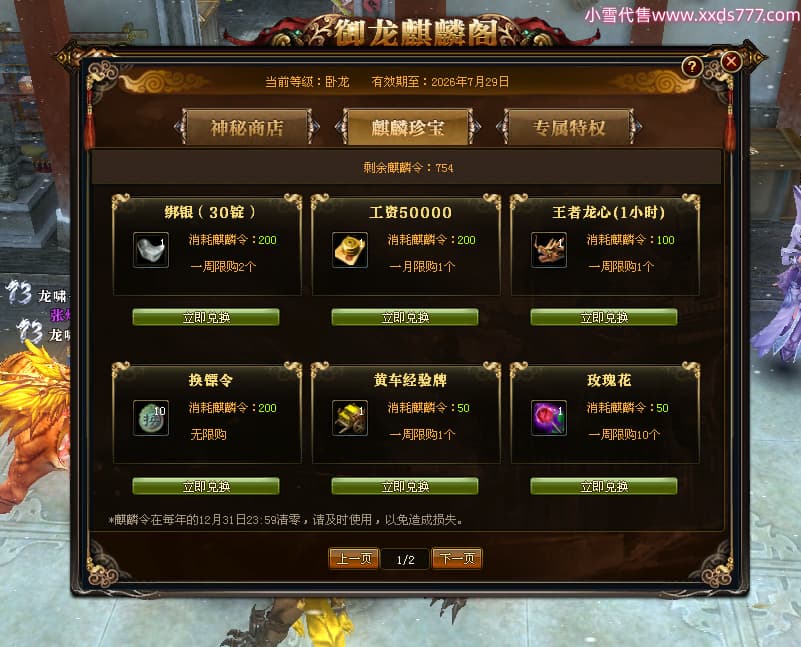Image resolution: width=801 pixels, height=647 pixels.
Task: Redeem 绑银（30锭）with 立即兑换 button
Action: pyautogui.click(x=206, y=317)
